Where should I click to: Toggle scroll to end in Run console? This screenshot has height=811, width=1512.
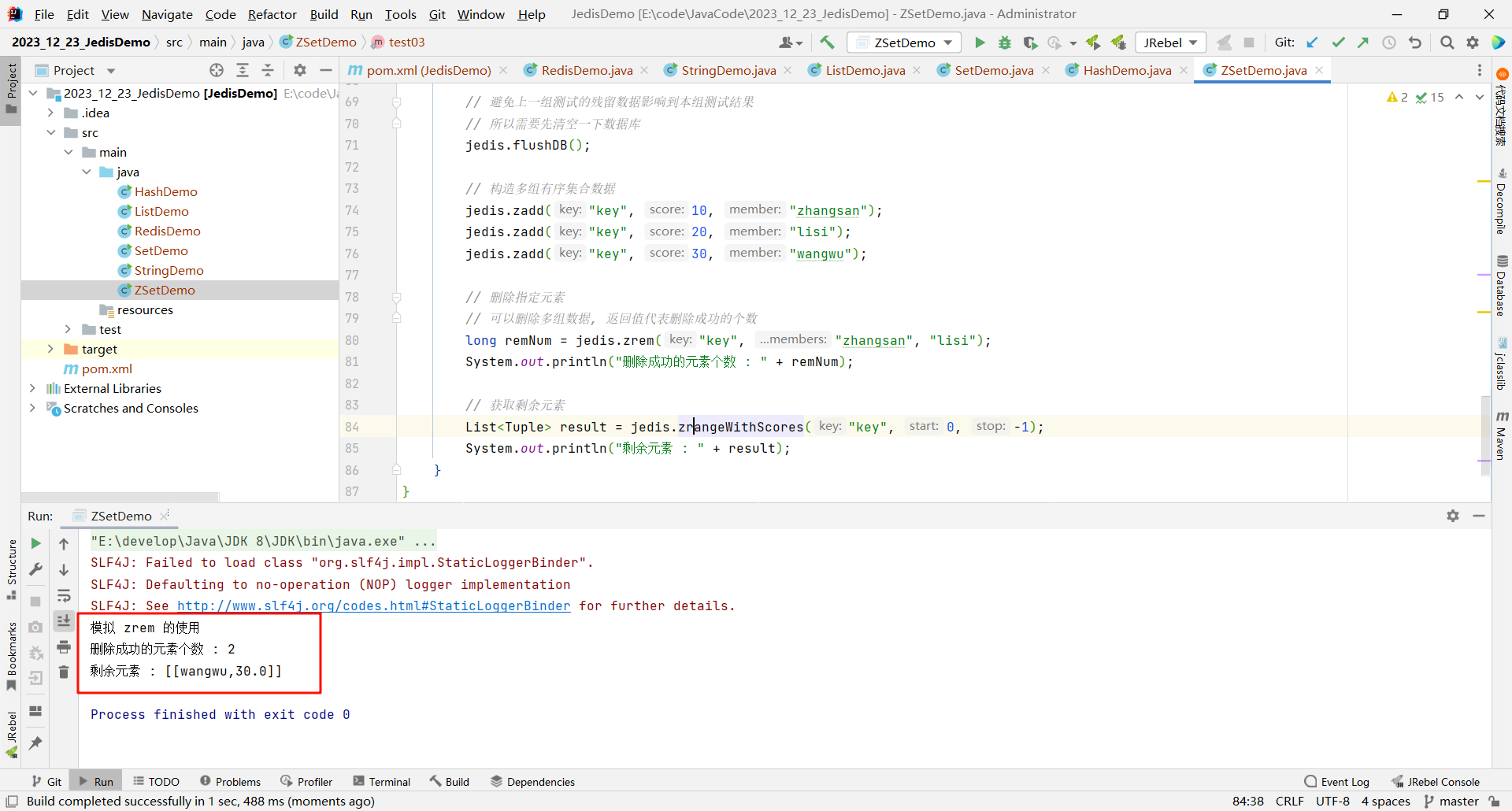tap(64, 620)
